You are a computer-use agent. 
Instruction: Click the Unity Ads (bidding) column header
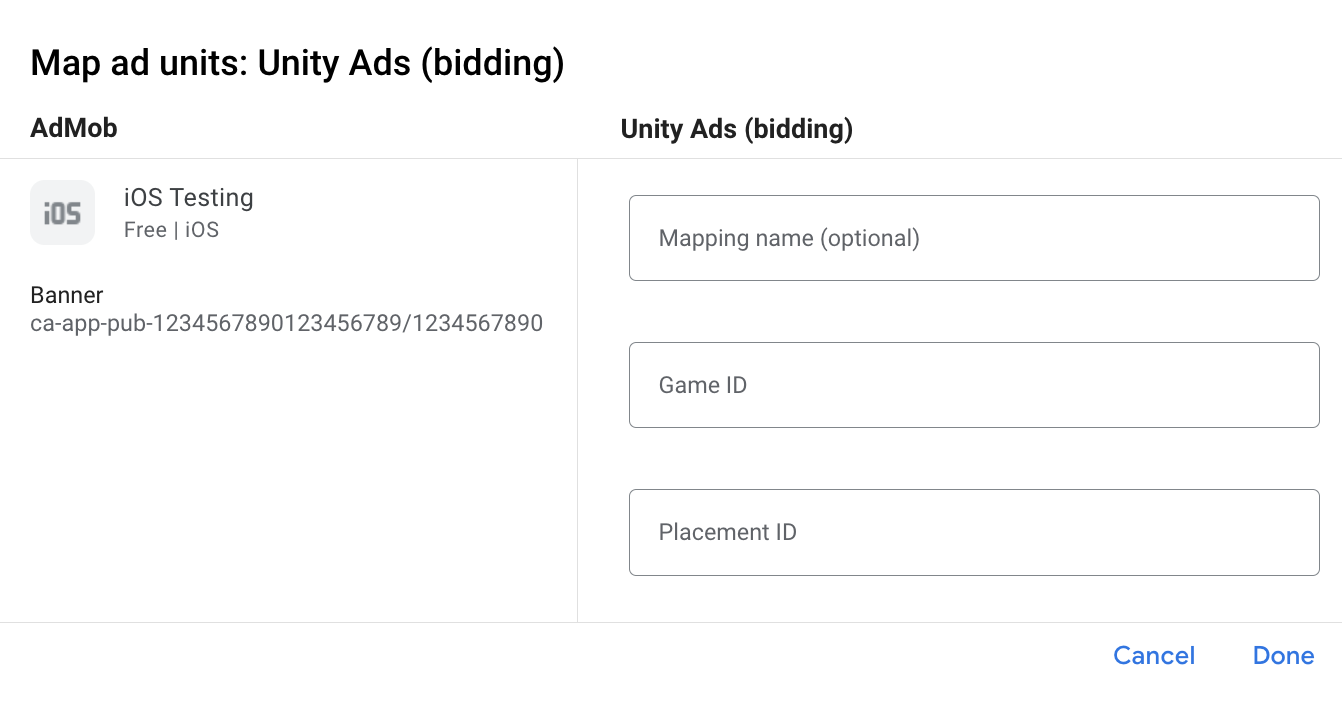pos(736,128)
